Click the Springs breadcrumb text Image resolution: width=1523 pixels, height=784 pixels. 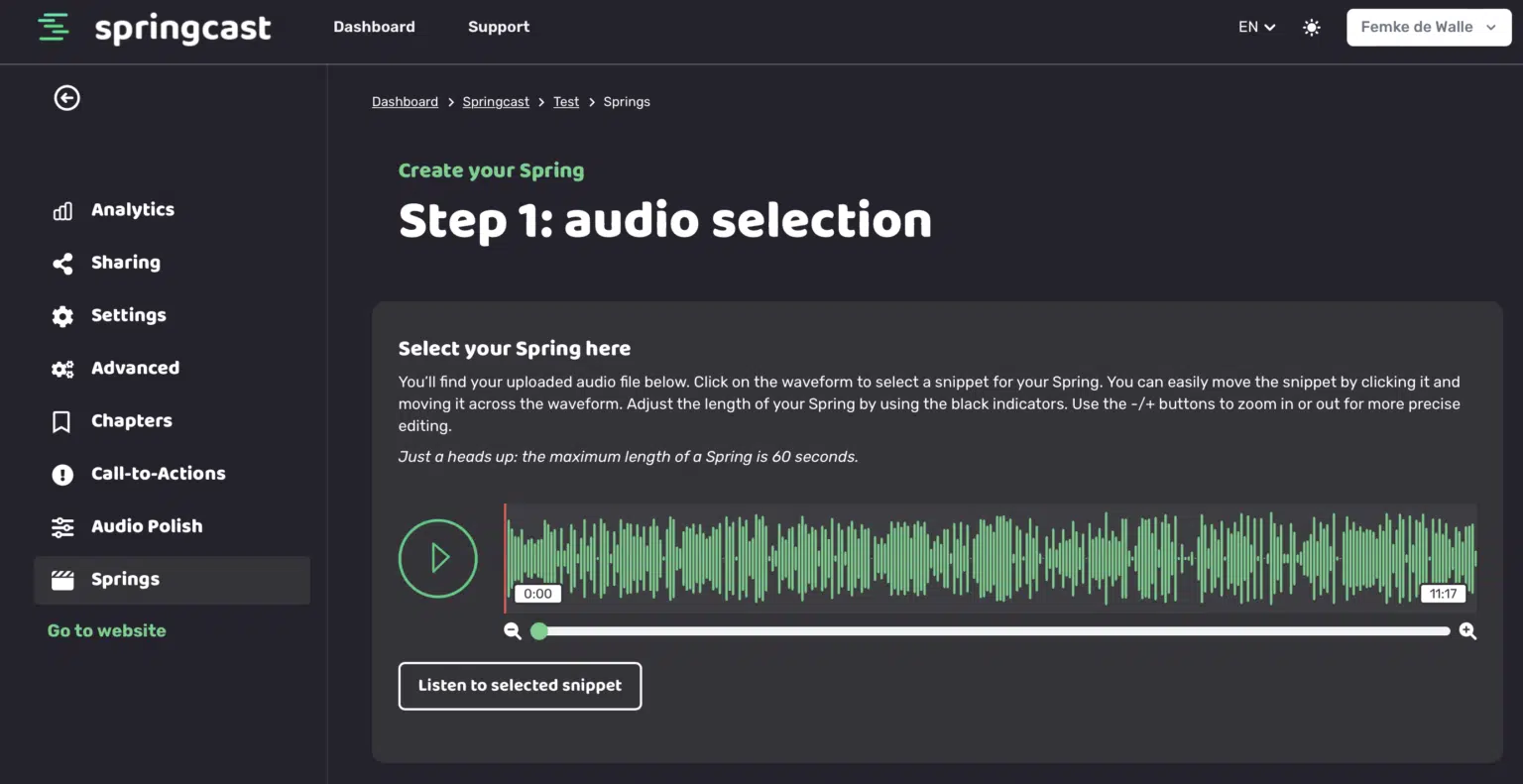627,102
